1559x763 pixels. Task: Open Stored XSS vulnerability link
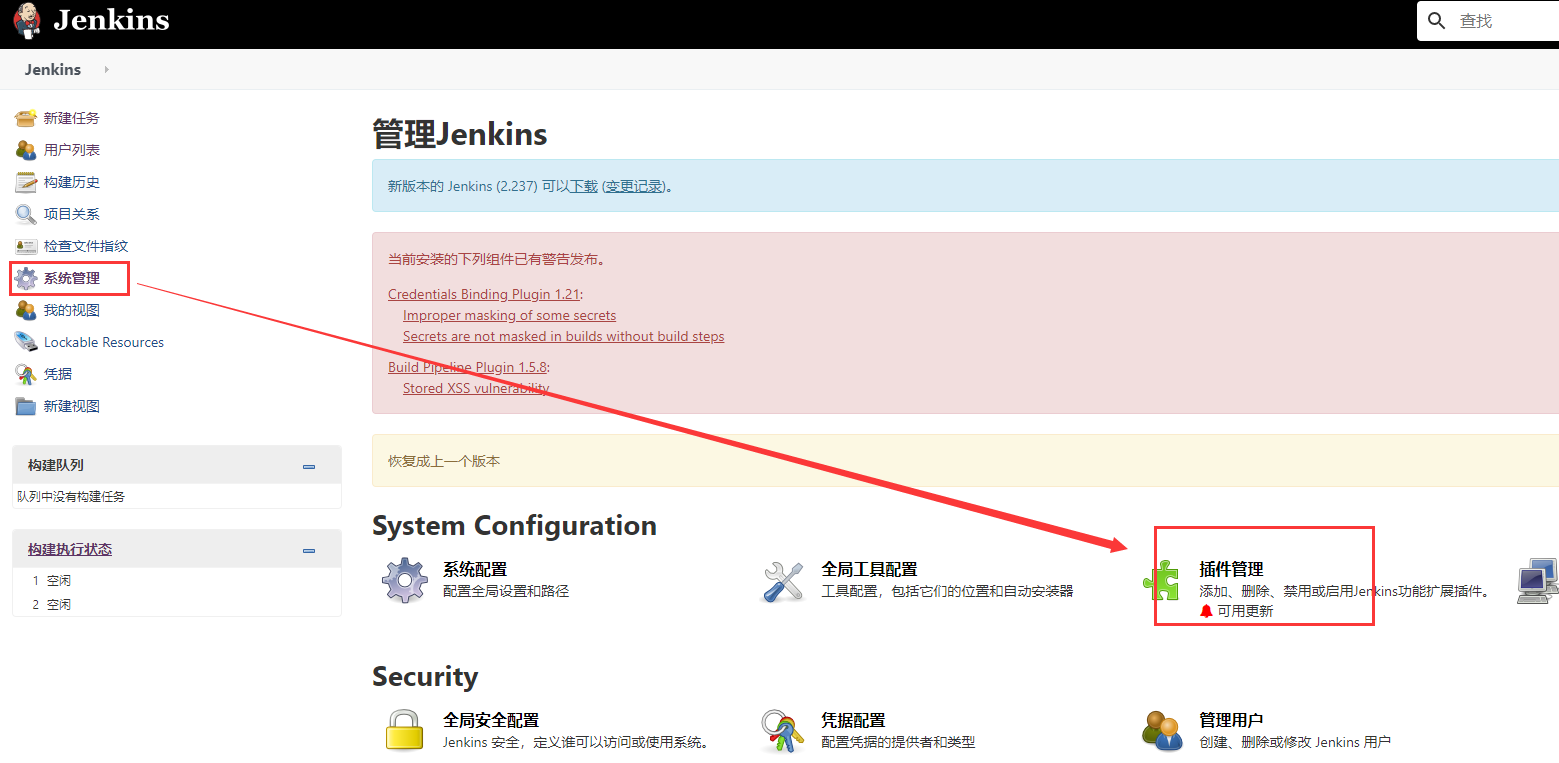point(476,388)
